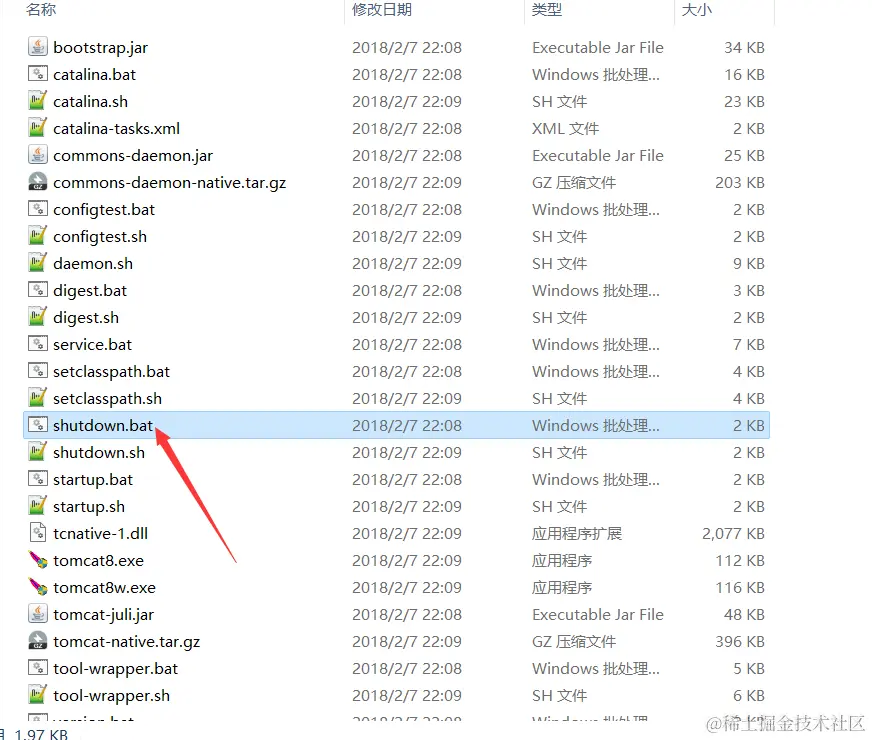This screenshot has width=872, height=740.
Task: Click the tomcat8w.exe feather icon
Action: [37, 587]
